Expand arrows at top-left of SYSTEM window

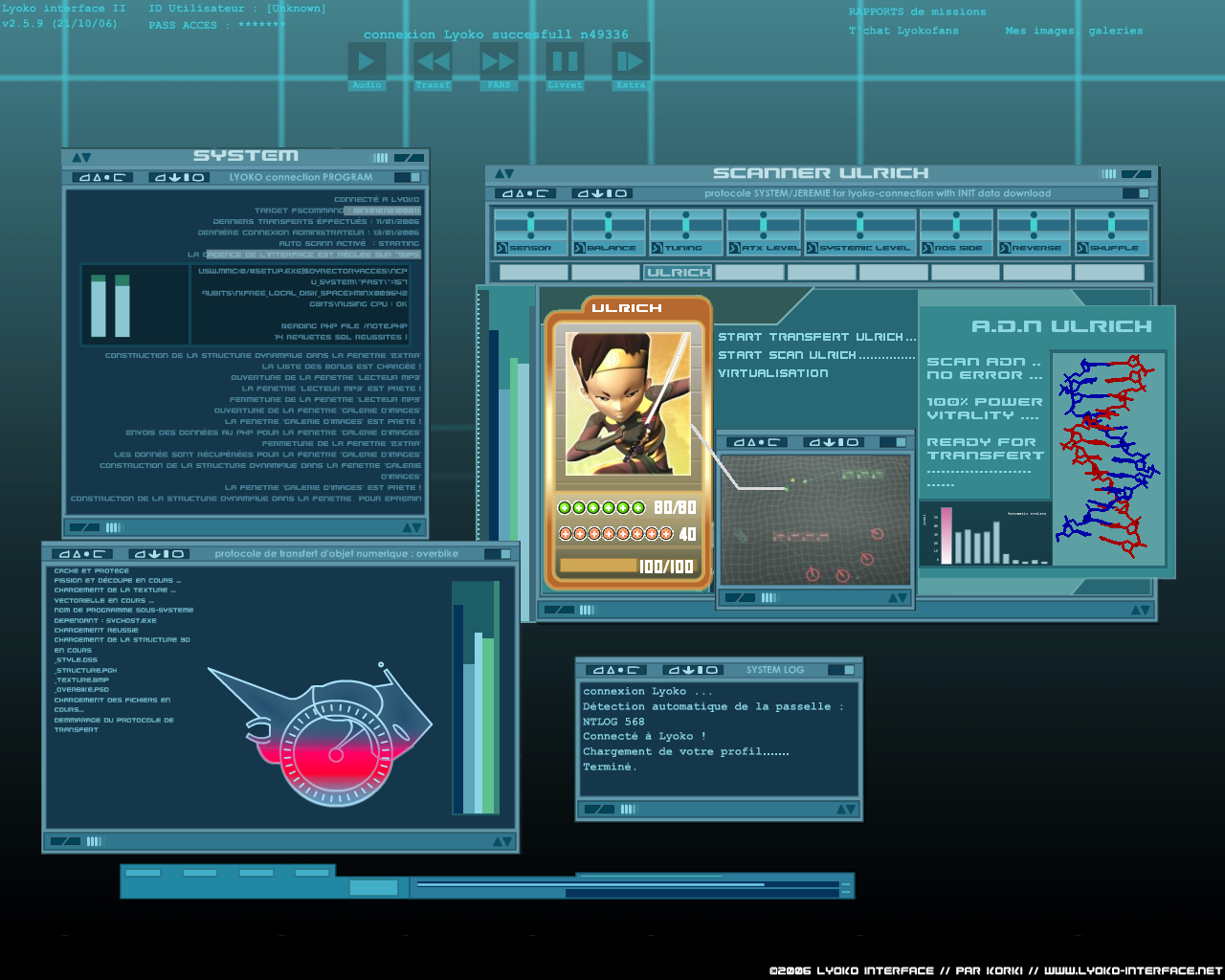(x=81, y=157)
